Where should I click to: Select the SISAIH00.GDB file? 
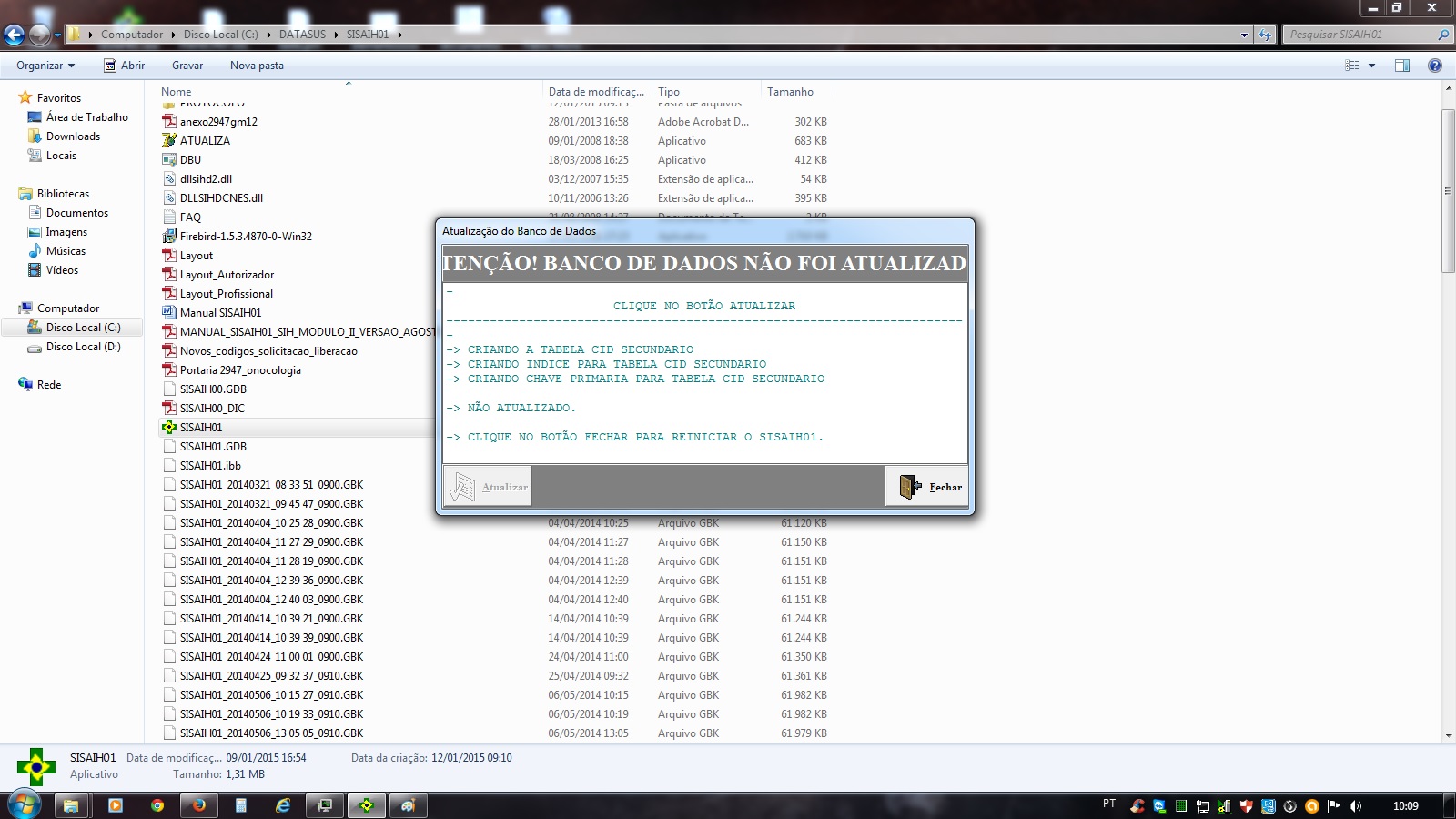pyautogui.click(x=213, y=389)
